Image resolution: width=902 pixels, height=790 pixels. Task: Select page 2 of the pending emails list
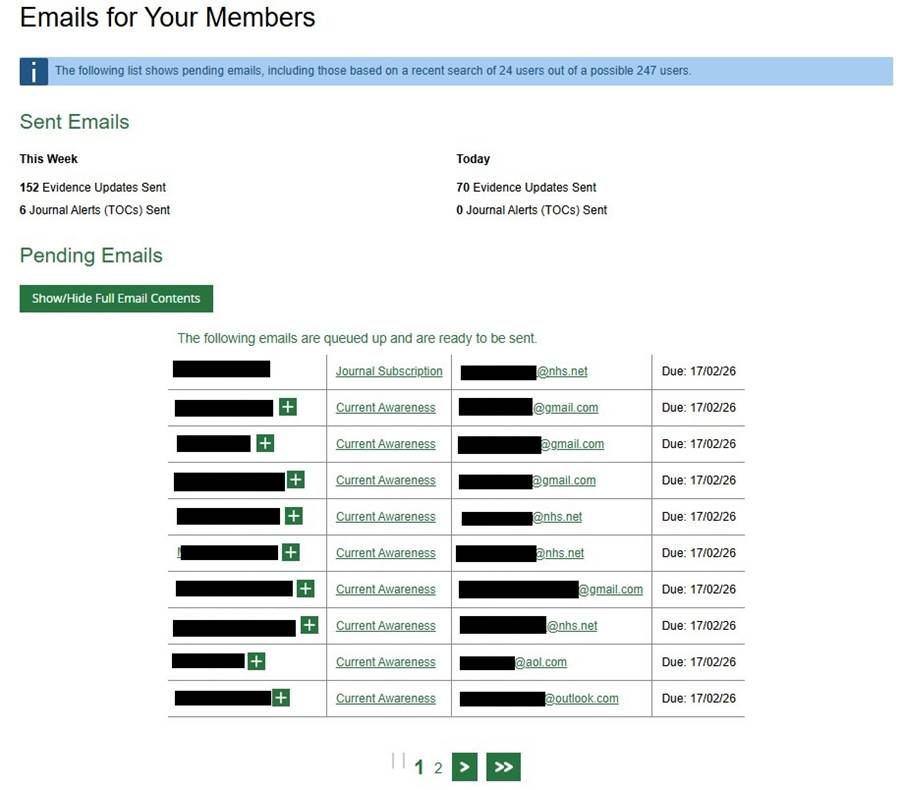(x=438, y=768)
